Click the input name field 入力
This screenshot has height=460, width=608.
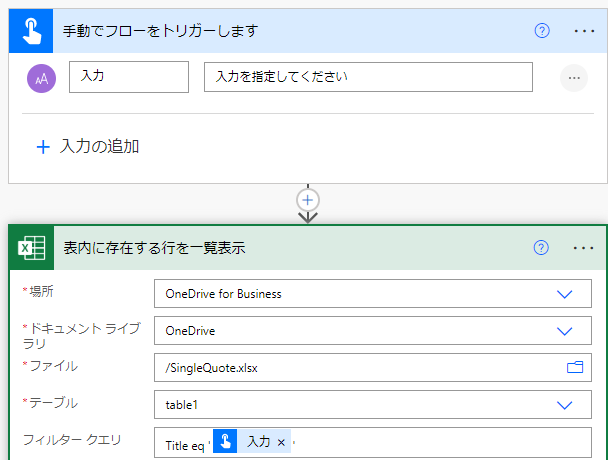tap(129, 77)
